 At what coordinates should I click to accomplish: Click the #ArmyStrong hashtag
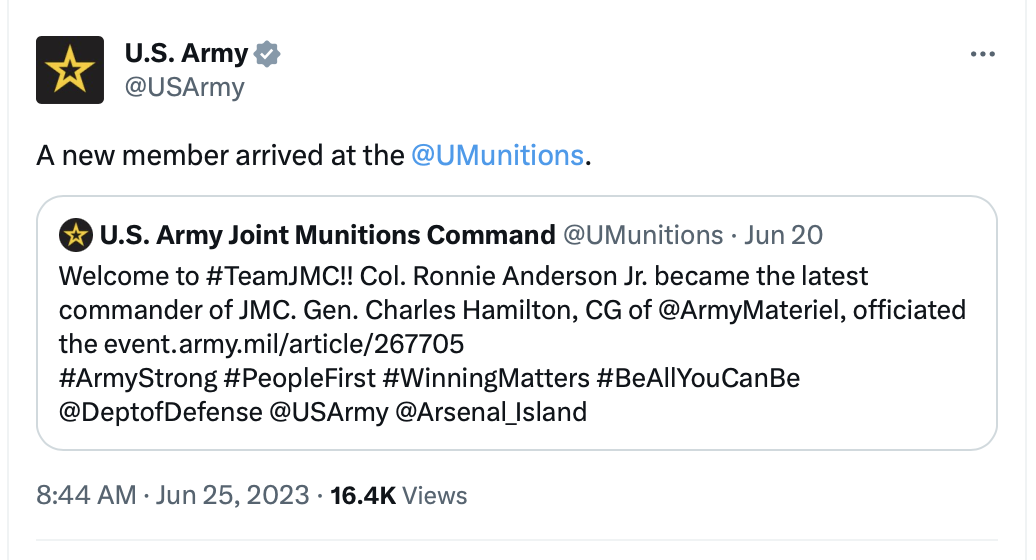pos(138,378)
